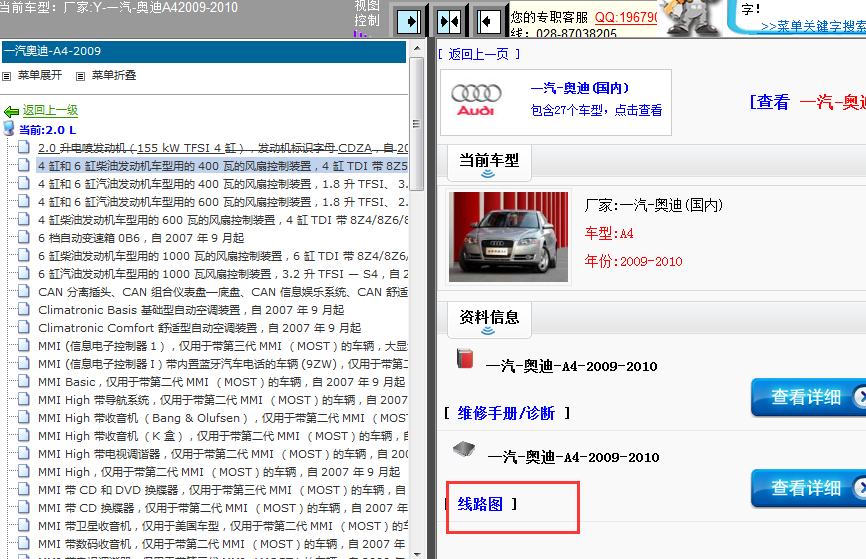Screen dimensions: 866x559
Task: Open MMI High 带电视调谐器 entry
Action: 223,454
